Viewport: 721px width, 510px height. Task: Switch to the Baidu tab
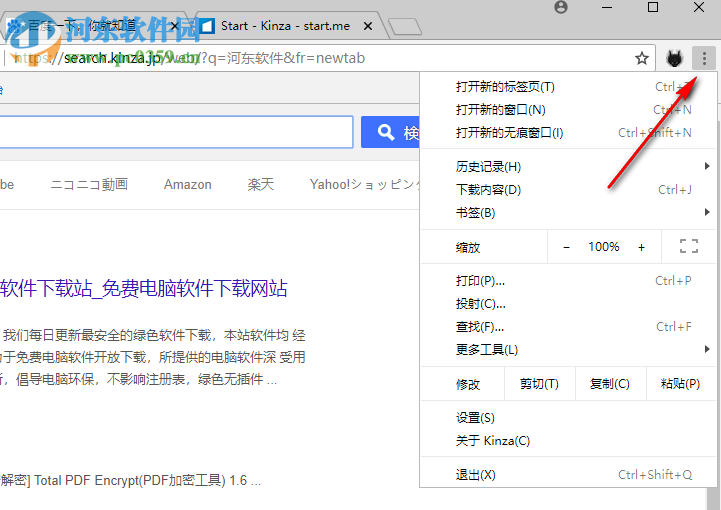[92, 26]
